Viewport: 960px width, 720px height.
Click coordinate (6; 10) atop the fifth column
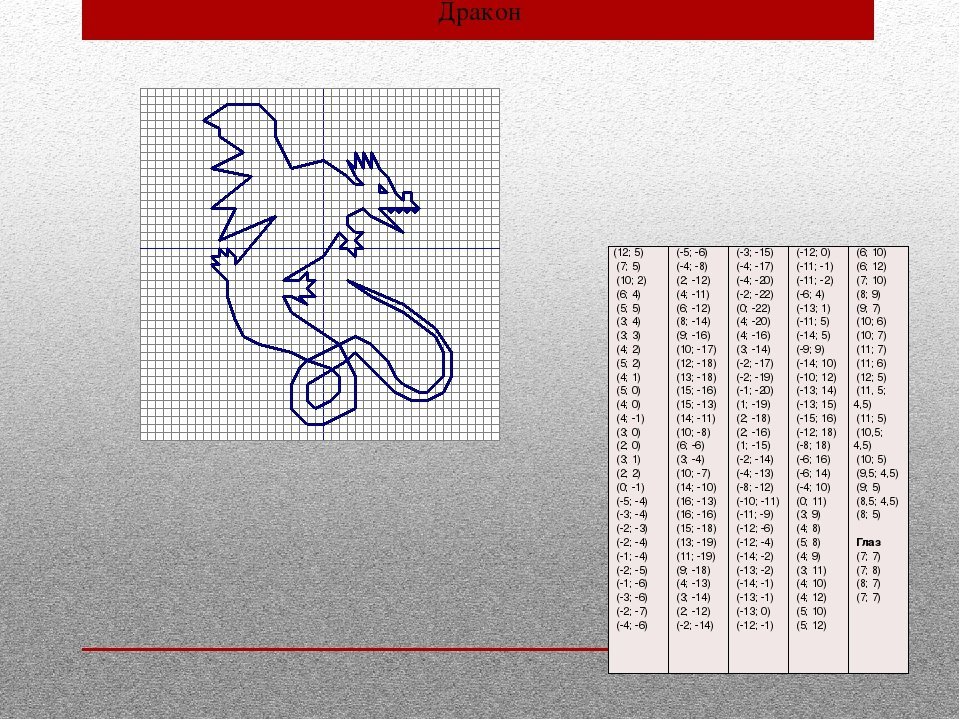click(871, 252)
